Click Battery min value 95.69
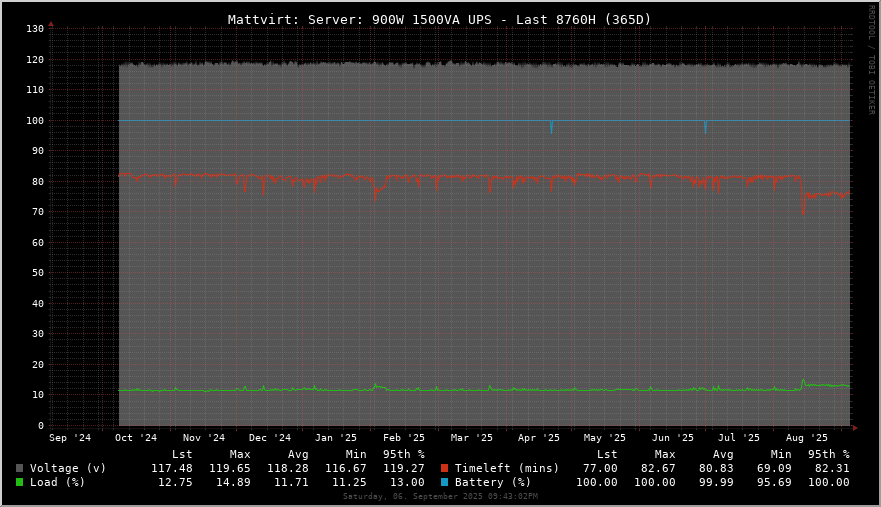The height and width of the screenshot is (507, 881). 774,482
